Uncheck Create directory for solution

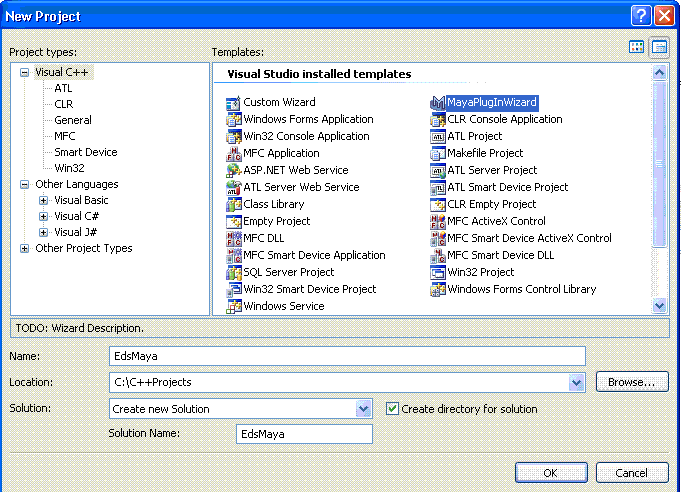point(393,409)
